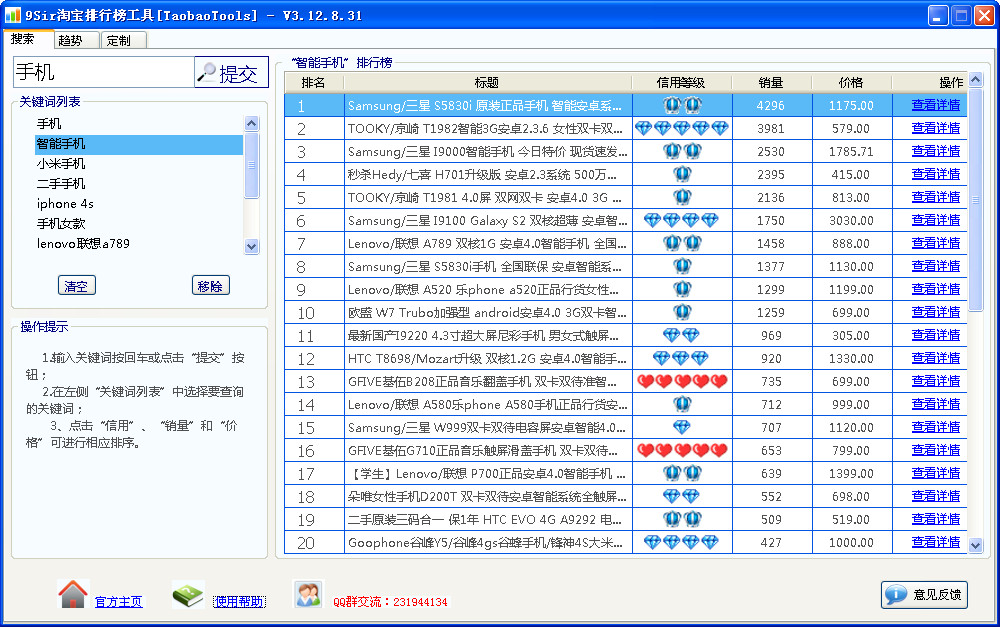Open the 使用帮助 link

(239, 601)
